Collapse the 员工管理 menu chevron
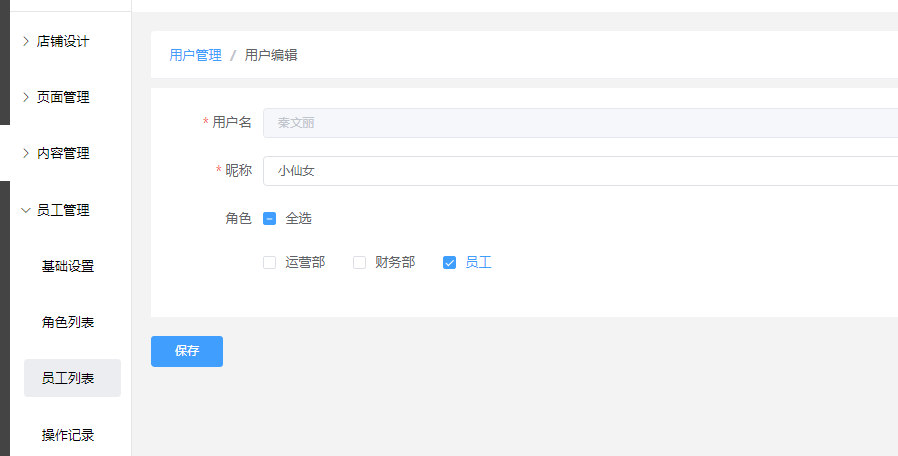 (x=25, y=210)
